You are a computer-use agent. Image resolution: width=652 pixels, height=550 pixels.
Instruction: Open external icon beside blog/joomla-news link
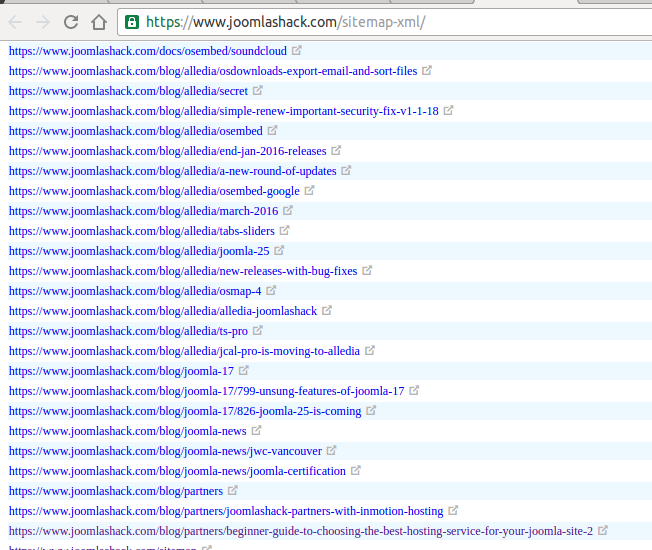pos(257,430)
